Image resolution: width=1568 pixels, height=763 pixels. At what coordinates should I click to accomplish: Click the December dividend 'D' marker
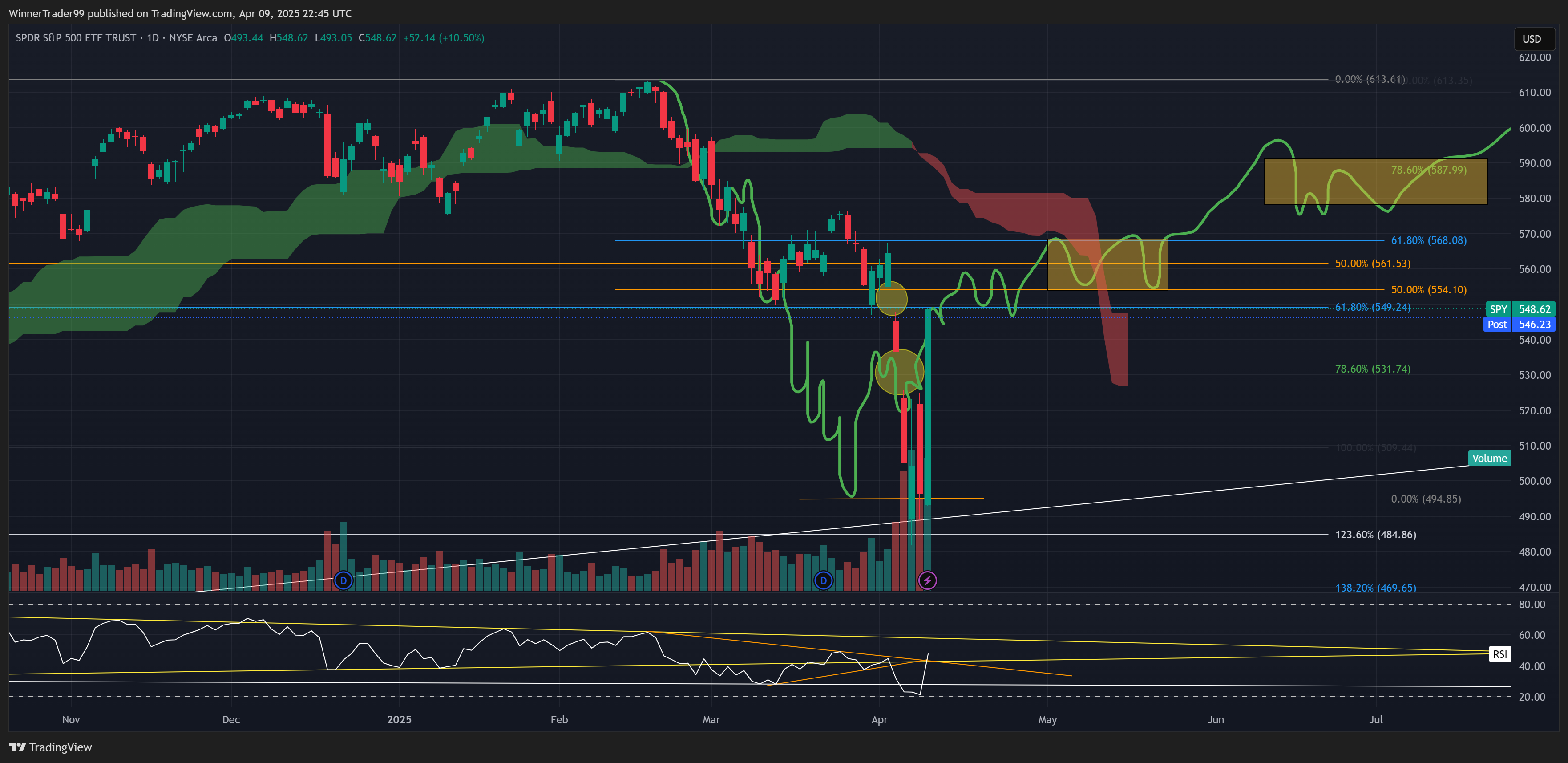(344, 580)
